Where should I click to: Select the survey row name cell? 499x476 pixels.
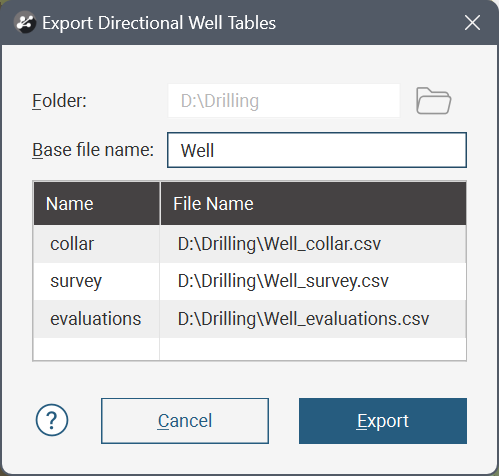click(97, 281)
